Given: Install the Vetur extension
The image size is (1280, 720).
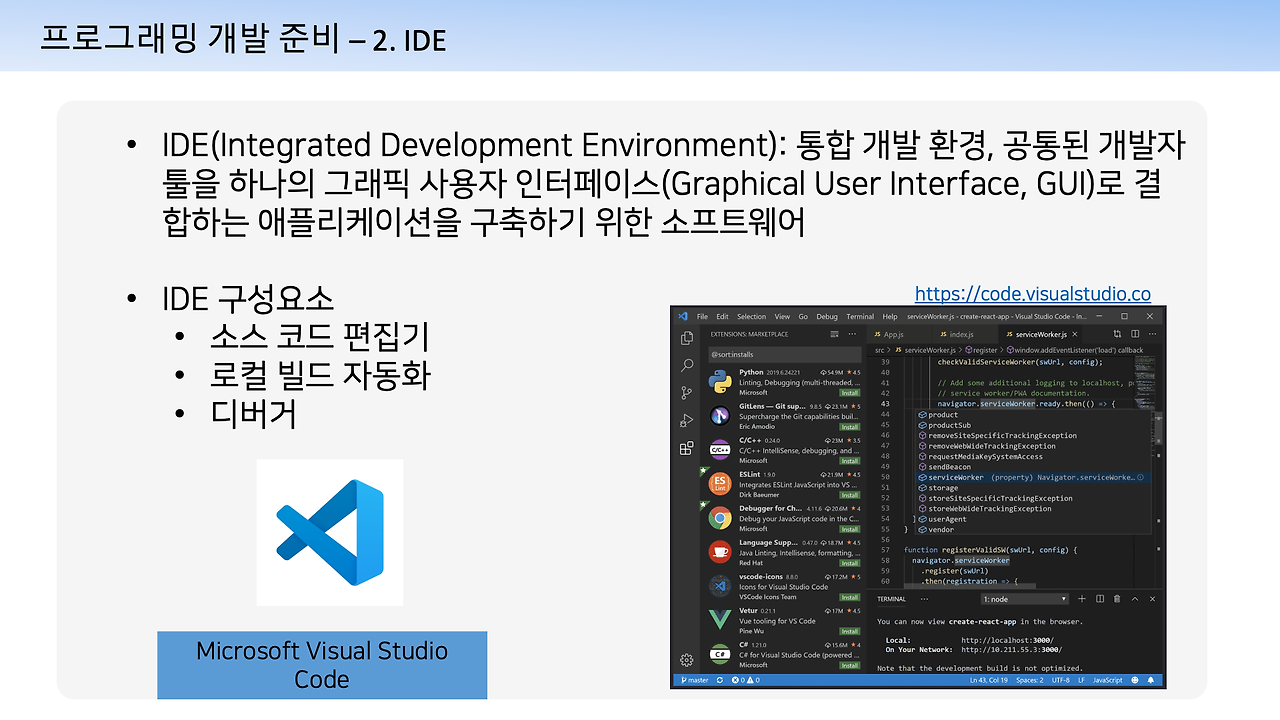Looking at the screenshot, I should pyautogui.click(x=850, y=631).
